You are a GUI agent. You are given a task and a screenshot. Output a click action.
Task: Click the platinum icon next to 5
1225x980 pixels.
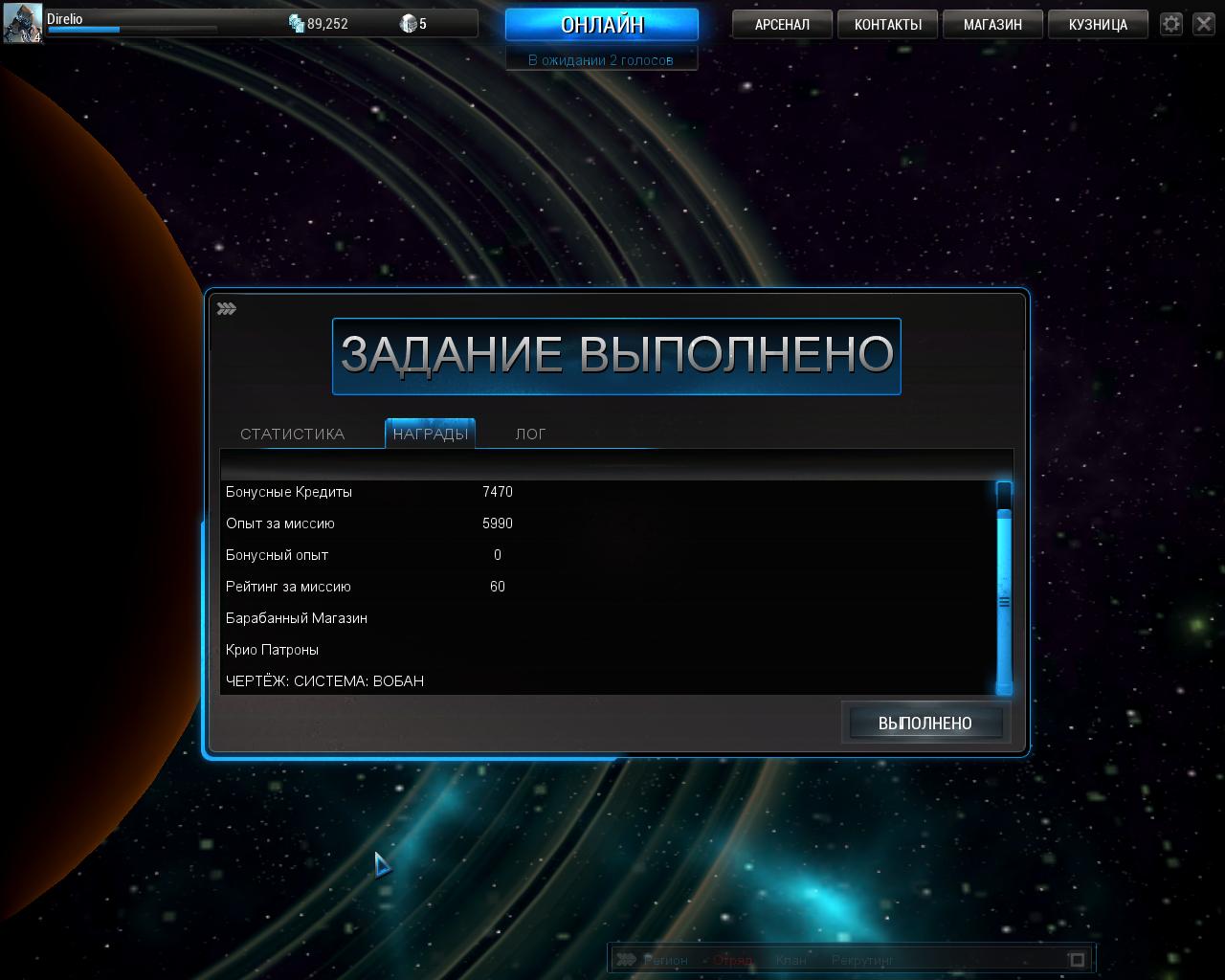tap(409, 23)
